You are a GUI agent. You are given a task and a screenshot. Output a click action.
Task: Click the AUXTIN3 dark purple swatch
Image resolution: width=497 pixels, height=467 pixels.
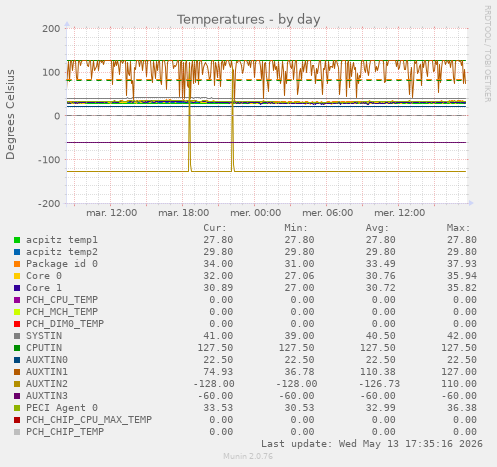click(17, 396)
